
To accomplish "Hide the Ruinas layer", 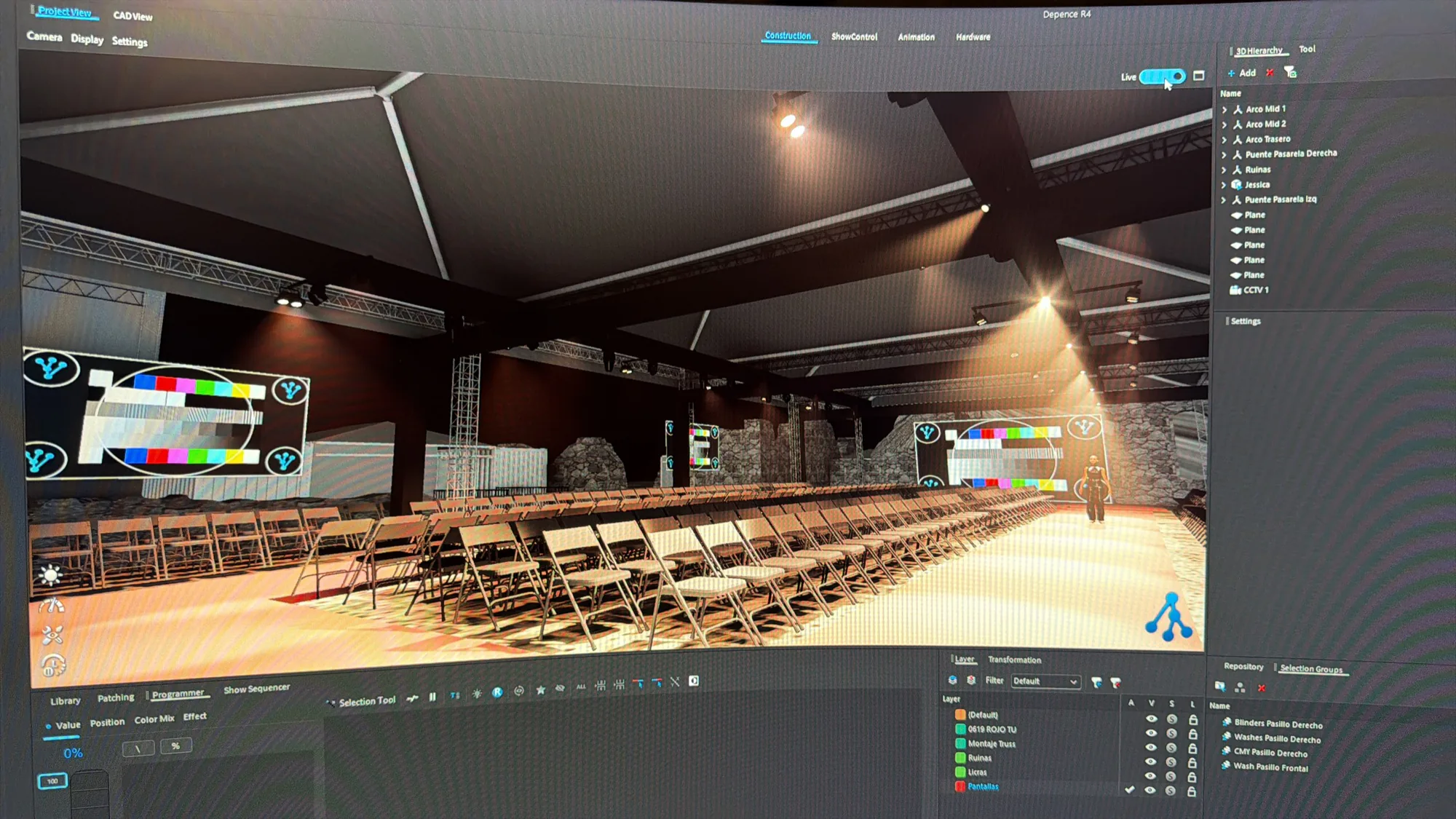I will [x=1151, y=762].
